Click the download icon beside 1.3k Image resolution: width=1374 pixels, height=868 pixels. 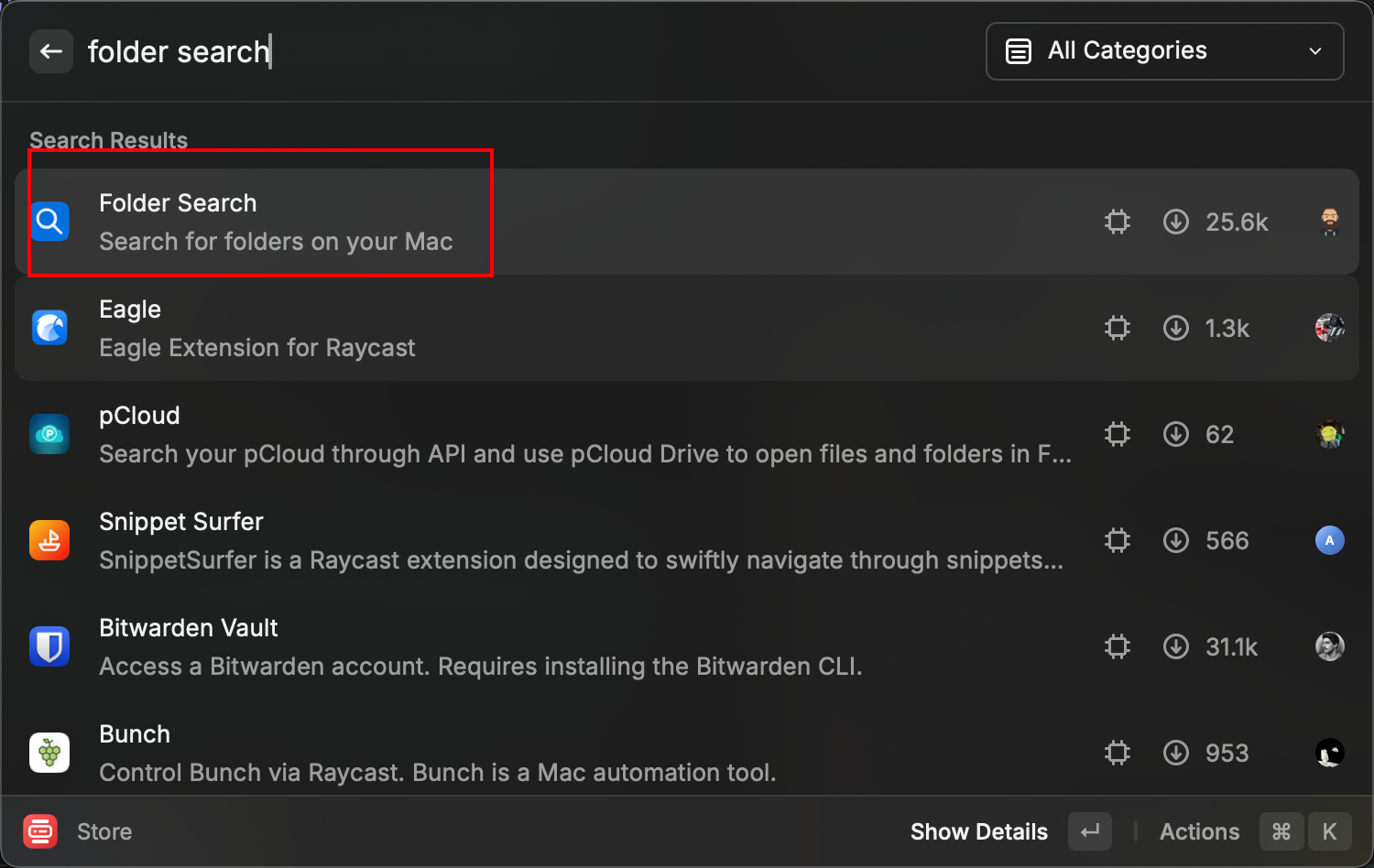1176,328
